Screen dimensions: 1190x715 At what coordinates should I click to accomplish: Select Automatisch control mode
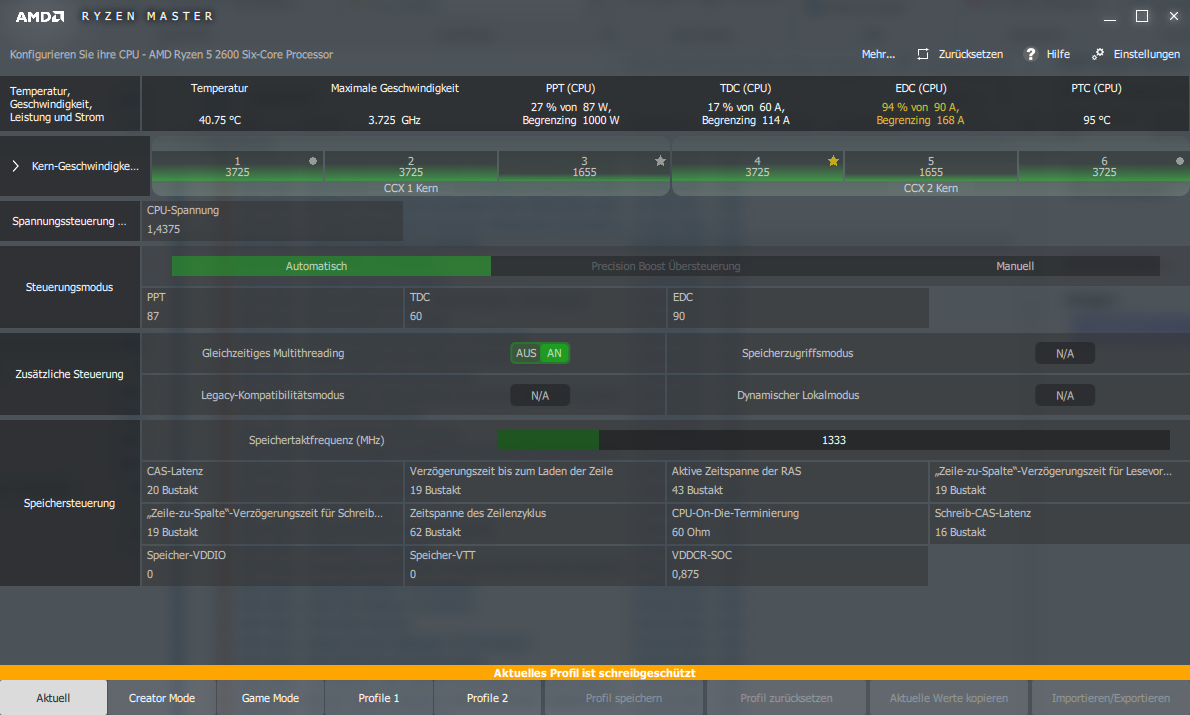[331, 266]
